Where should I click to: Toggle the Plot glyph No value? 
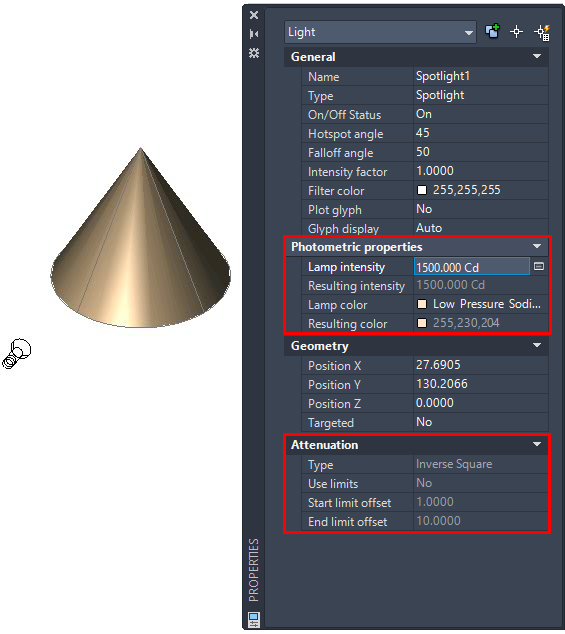click(481, 209)
